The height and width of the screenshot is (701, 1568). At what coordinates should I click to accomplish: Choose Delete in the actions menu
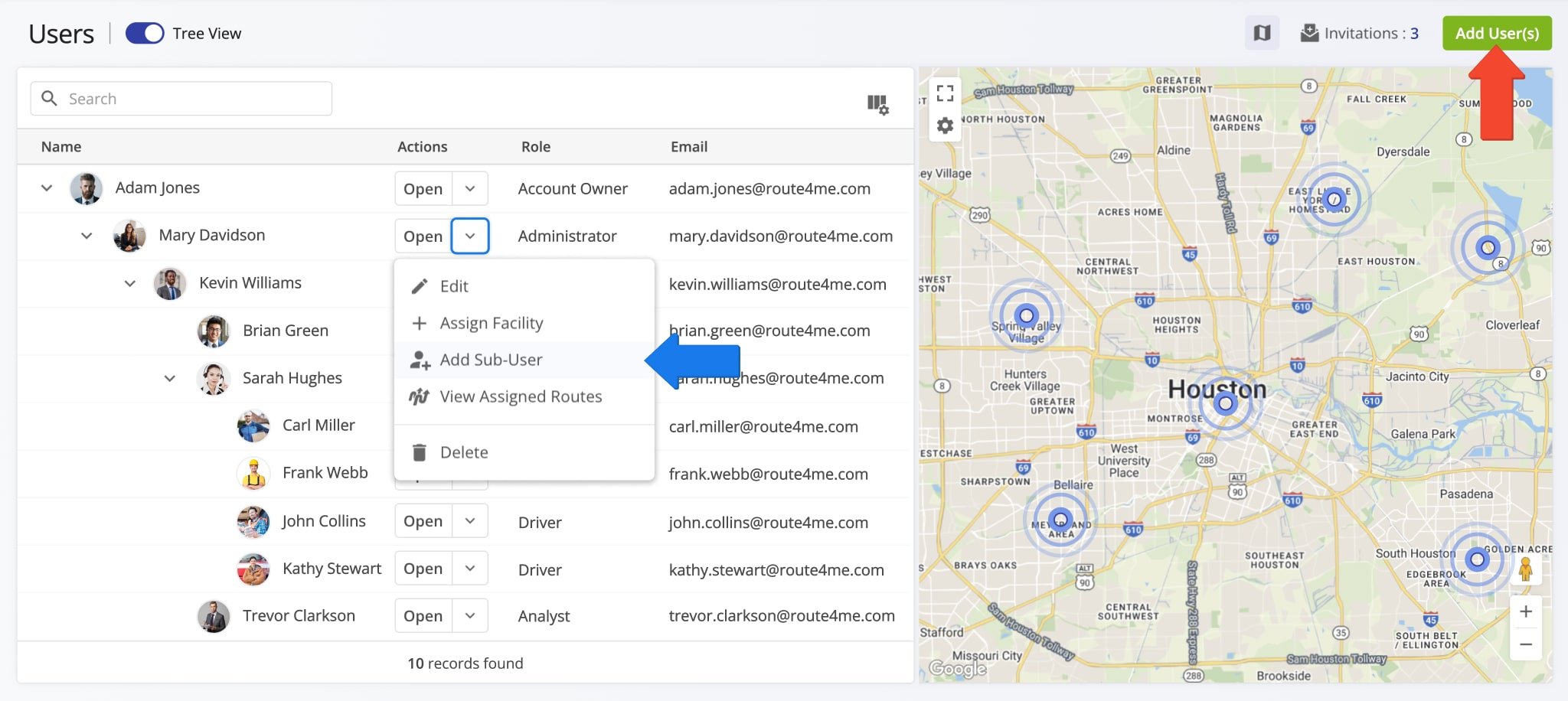(524, 452)
